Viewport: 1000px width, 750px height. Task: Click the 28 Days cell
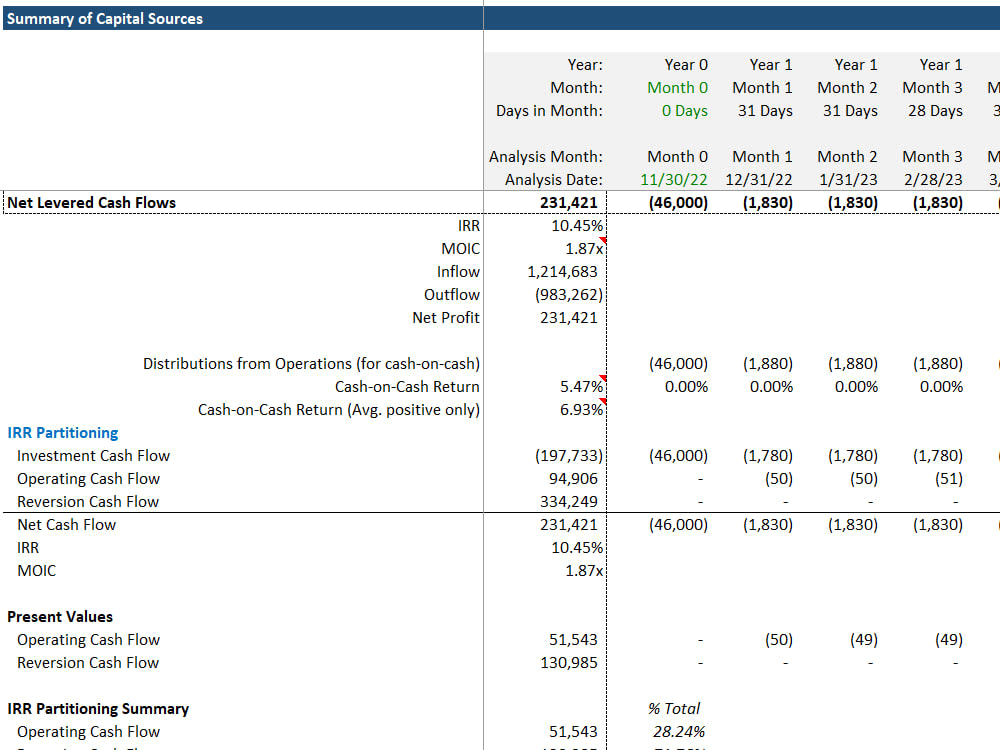(x=935, y=110)
